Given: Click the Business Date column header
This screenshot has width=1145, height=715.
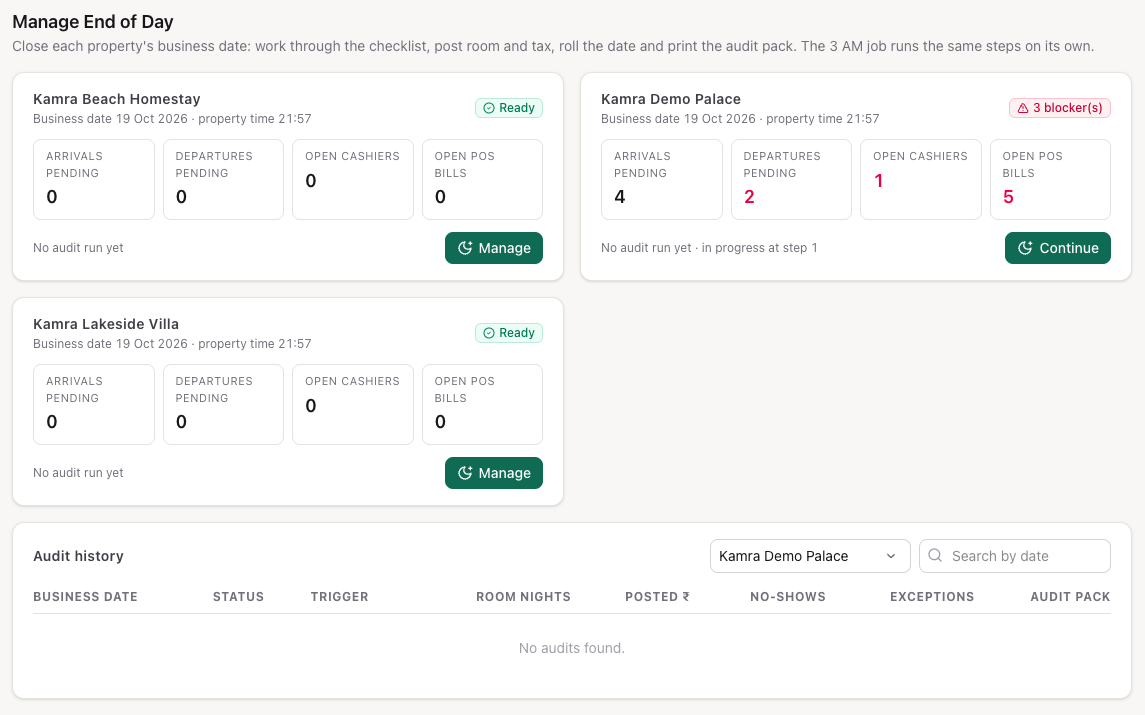Looking at the screenshot, I should tap(85, 597).
